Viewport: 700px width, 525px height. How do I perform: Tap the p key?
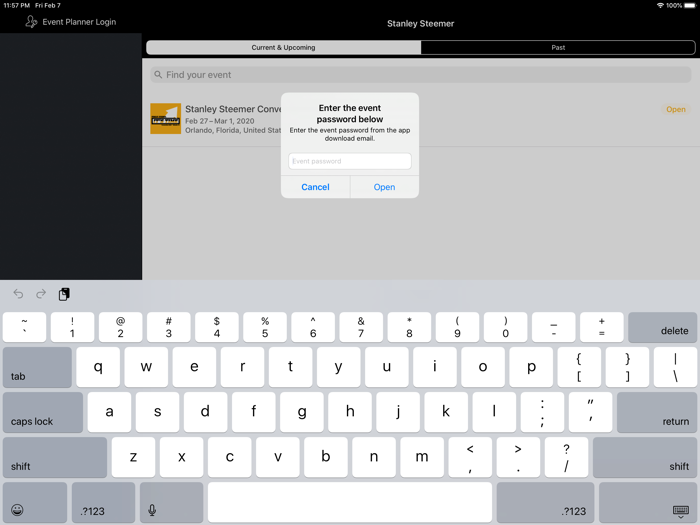pyautogui.click(x=531, y=367)
